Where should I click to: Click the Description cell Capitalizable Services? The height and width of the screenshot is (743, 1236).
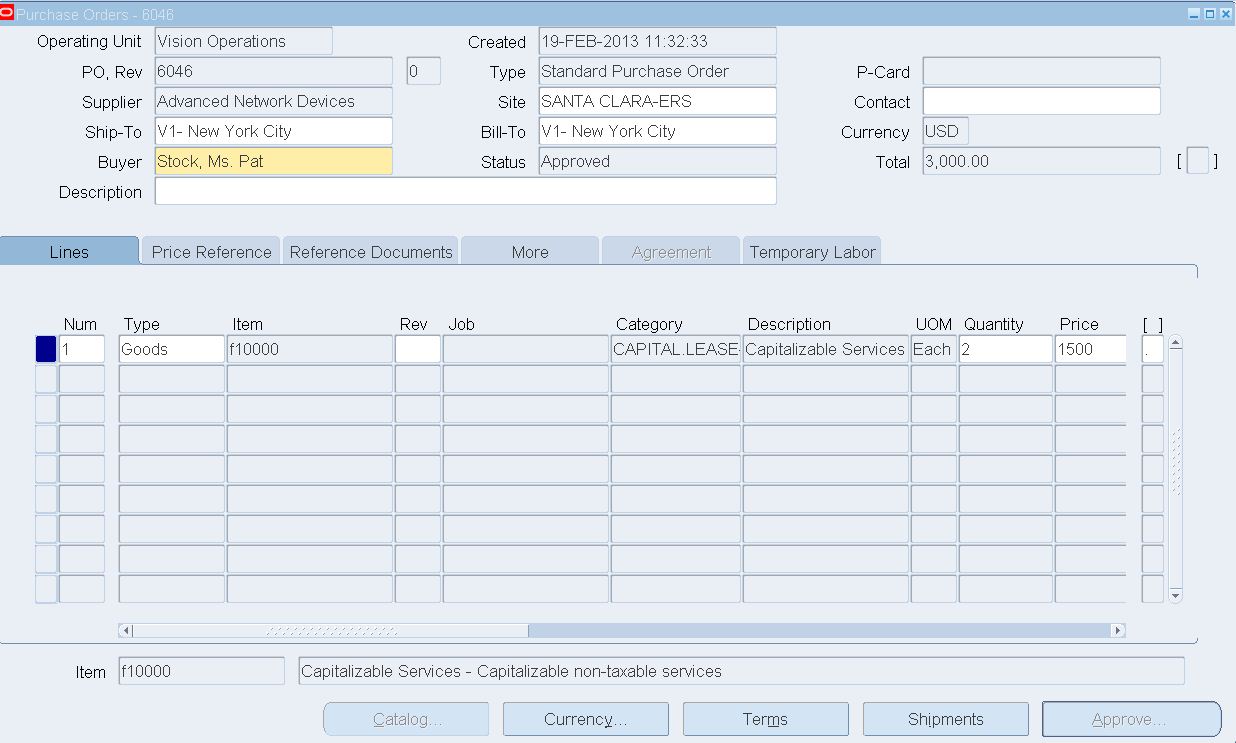click(825, 349)
